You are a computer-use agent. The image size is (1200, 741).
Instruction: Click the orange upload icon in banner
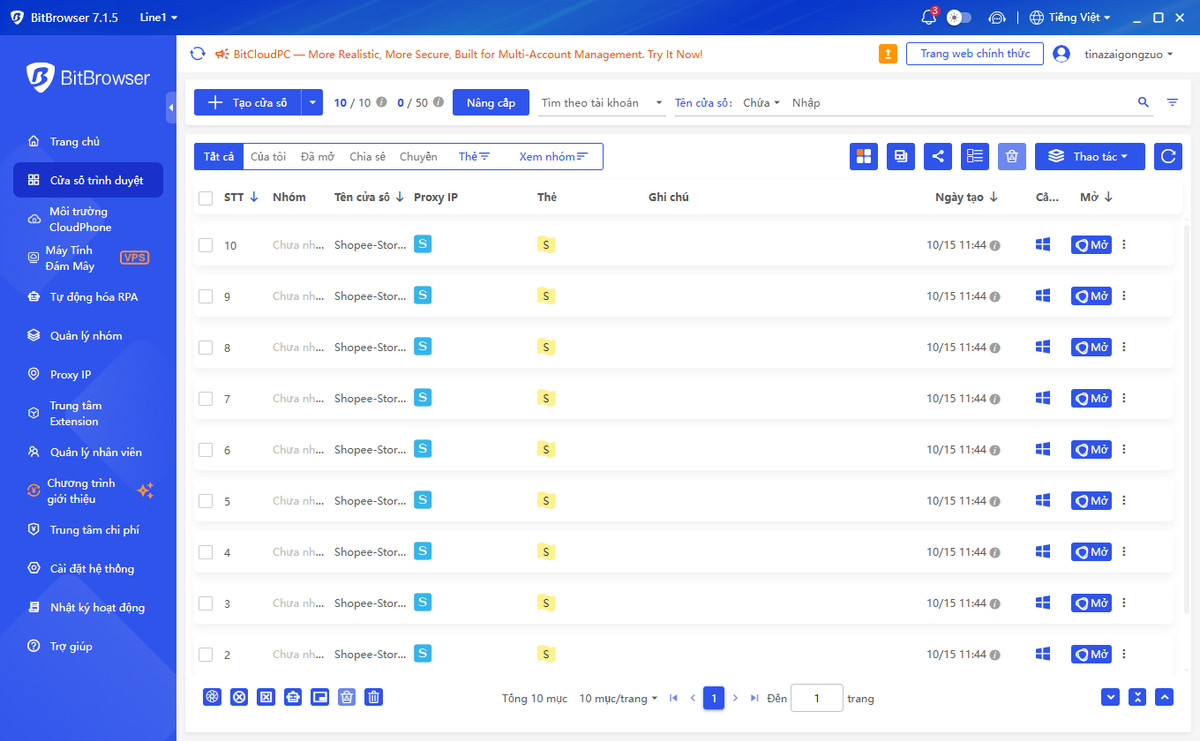click(888, 54)
